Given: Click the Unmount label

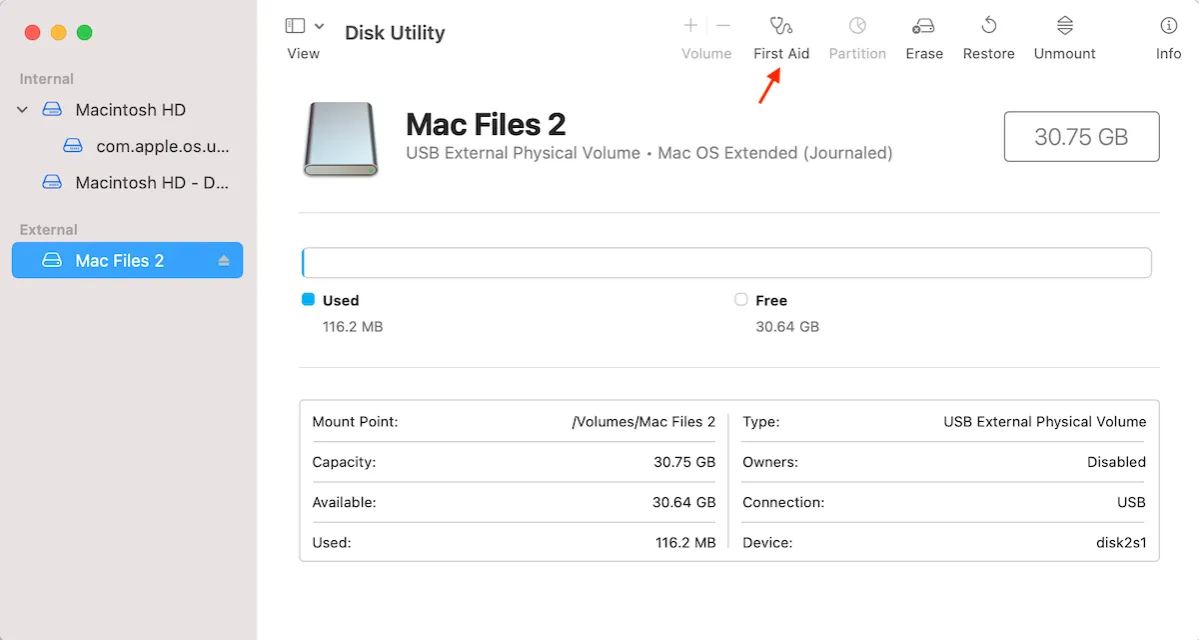Looking at the screenshot, I should [x=1064, y=54].
